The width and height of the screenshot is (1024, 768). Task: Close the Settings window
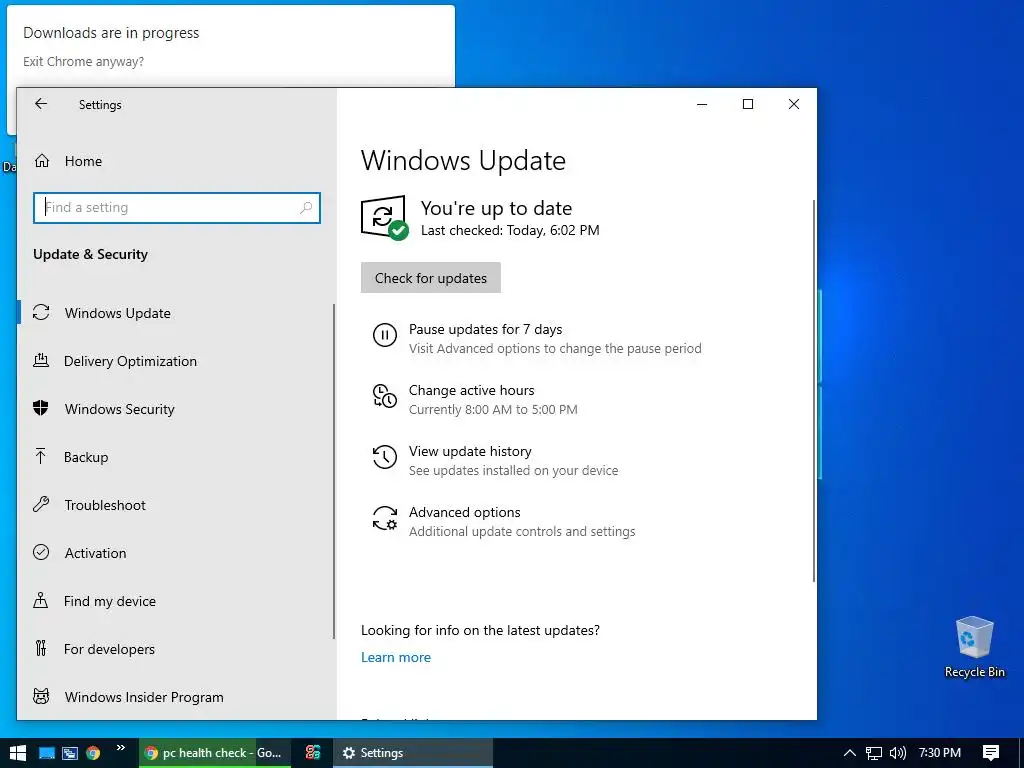793,104
